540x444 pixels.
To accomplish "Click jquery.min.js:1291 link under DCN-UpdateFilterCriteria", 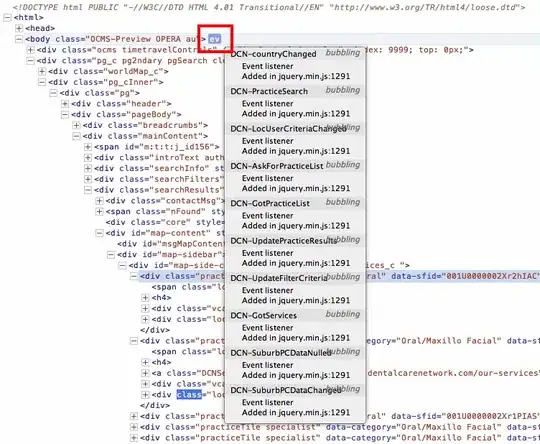I will point(314,301).
